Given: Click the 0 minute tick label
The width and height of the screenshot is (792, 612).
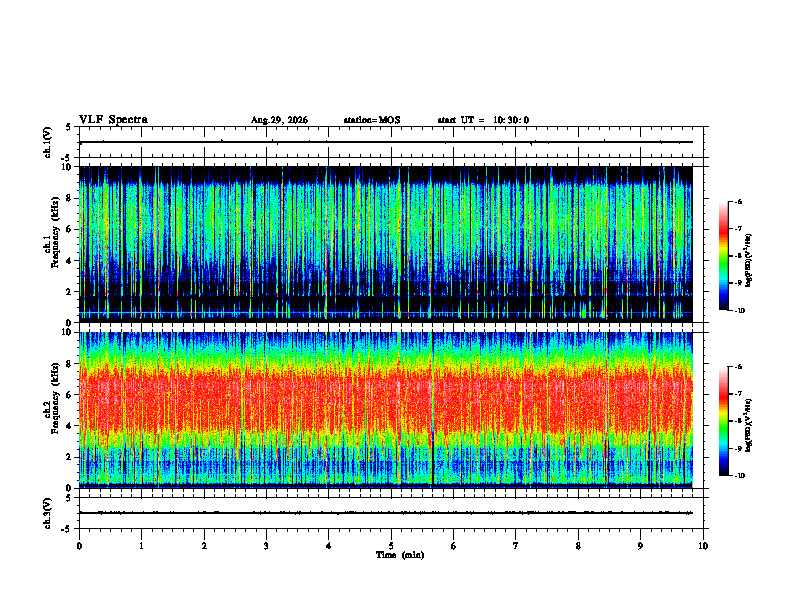Looking at the screenshot, I should [x=79, y=546].
